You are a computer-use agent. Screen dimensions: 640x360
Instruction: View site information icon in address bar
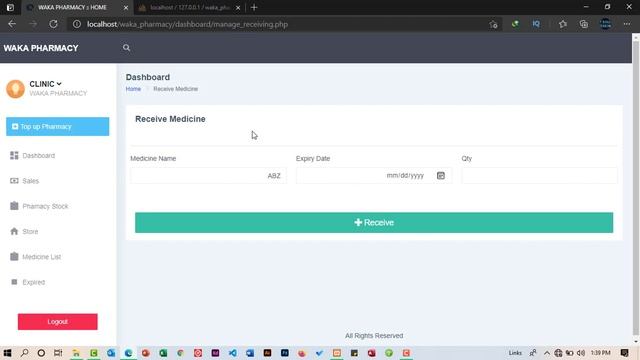tap(77, 24)
